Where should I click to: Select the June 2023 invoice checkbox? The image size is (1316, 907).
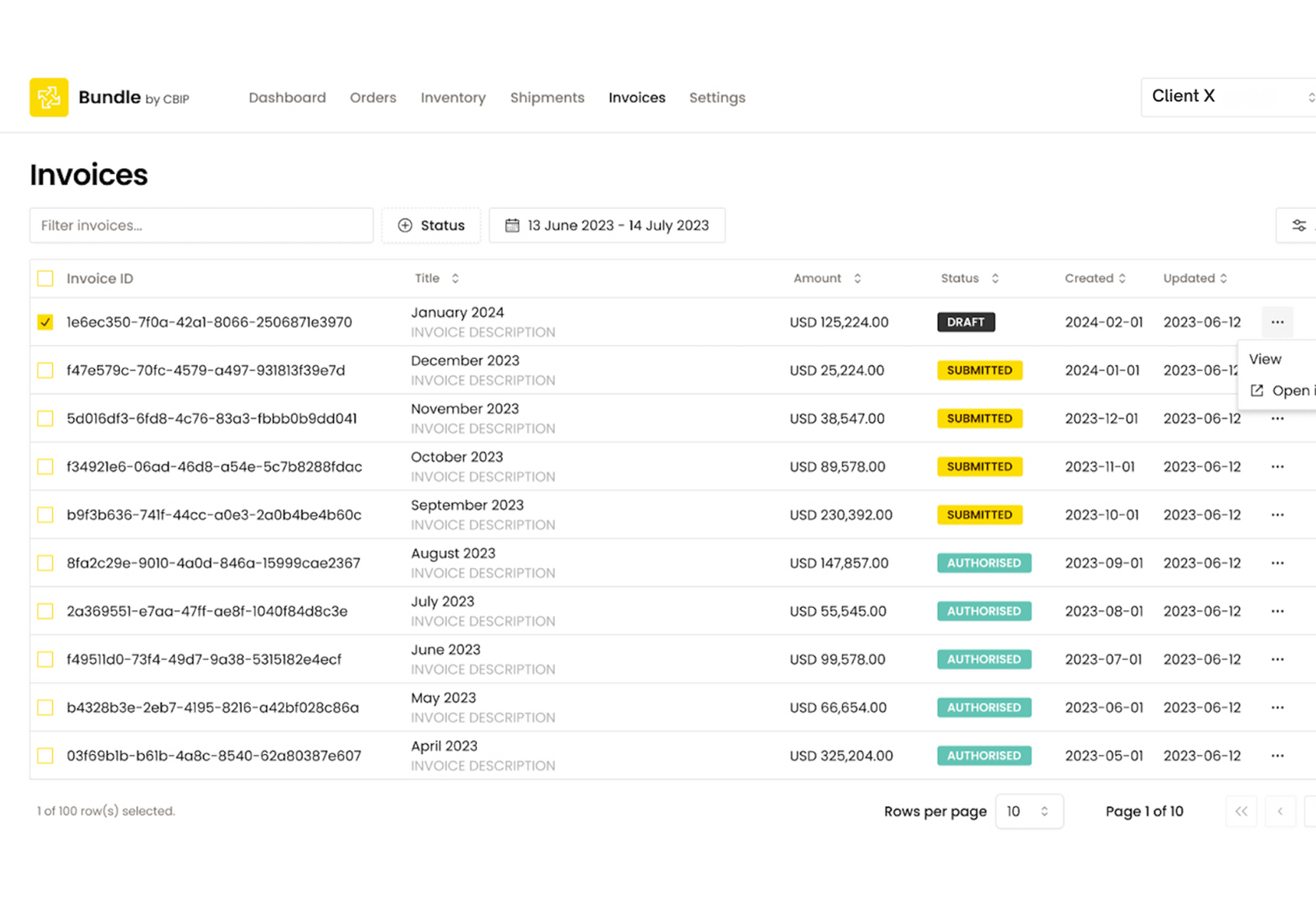tap(45, 660)
